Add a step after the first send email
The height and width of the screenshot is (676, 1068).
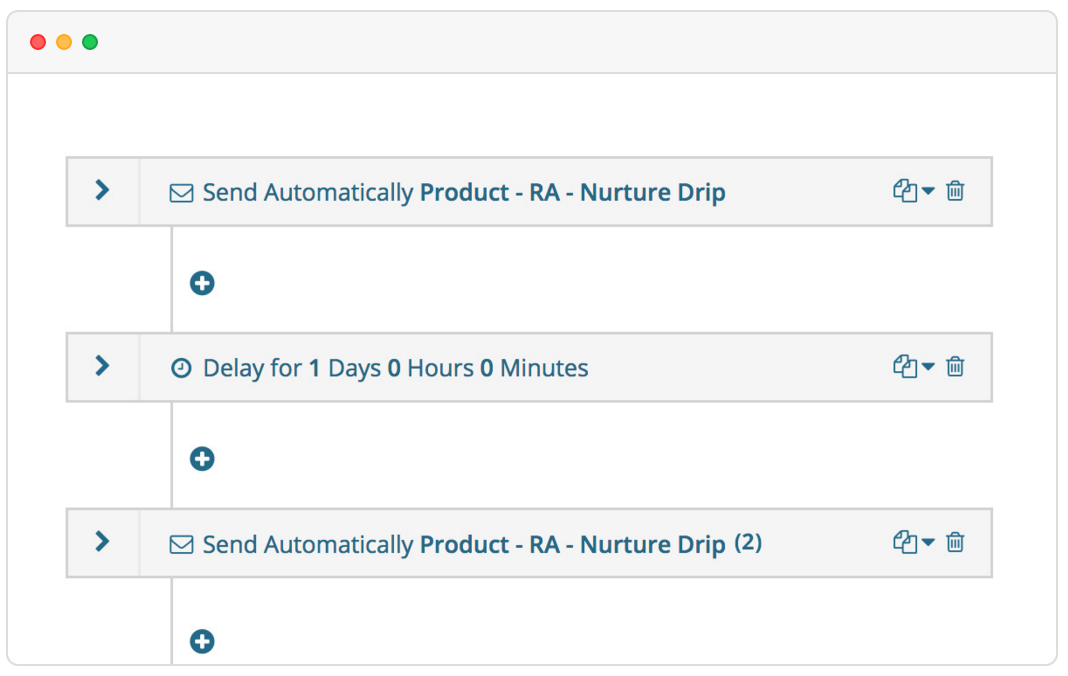(202, 283)
